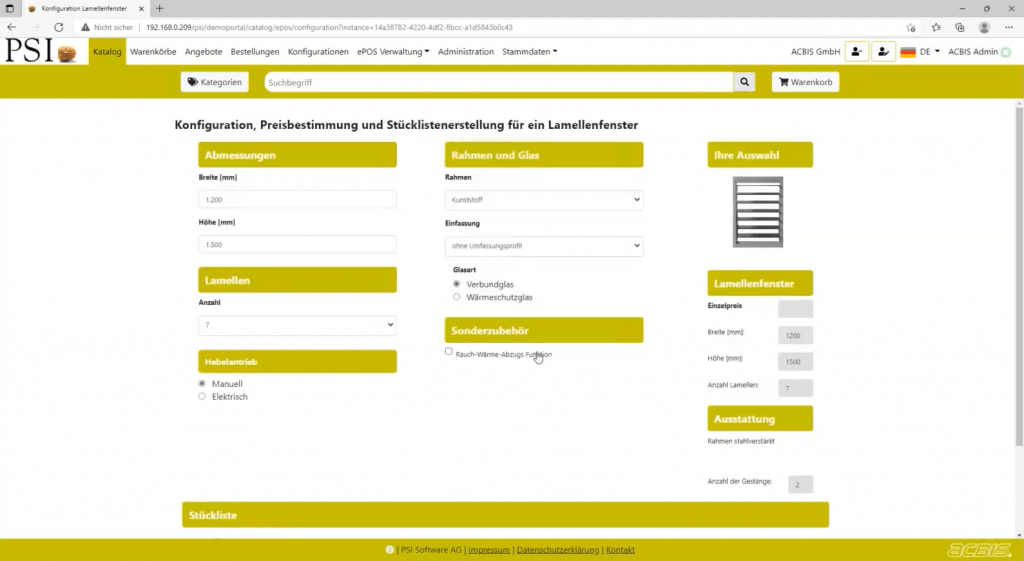This screenshot has width=1024, height=561.
Task: Expand the Einfassung profile dropdown
Action: (x=544, y=245)
